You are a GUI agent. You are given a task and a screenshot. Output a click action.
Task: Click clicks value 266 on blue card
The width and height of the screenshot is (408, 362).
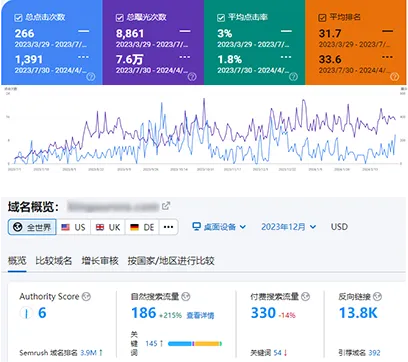point(24,34)
